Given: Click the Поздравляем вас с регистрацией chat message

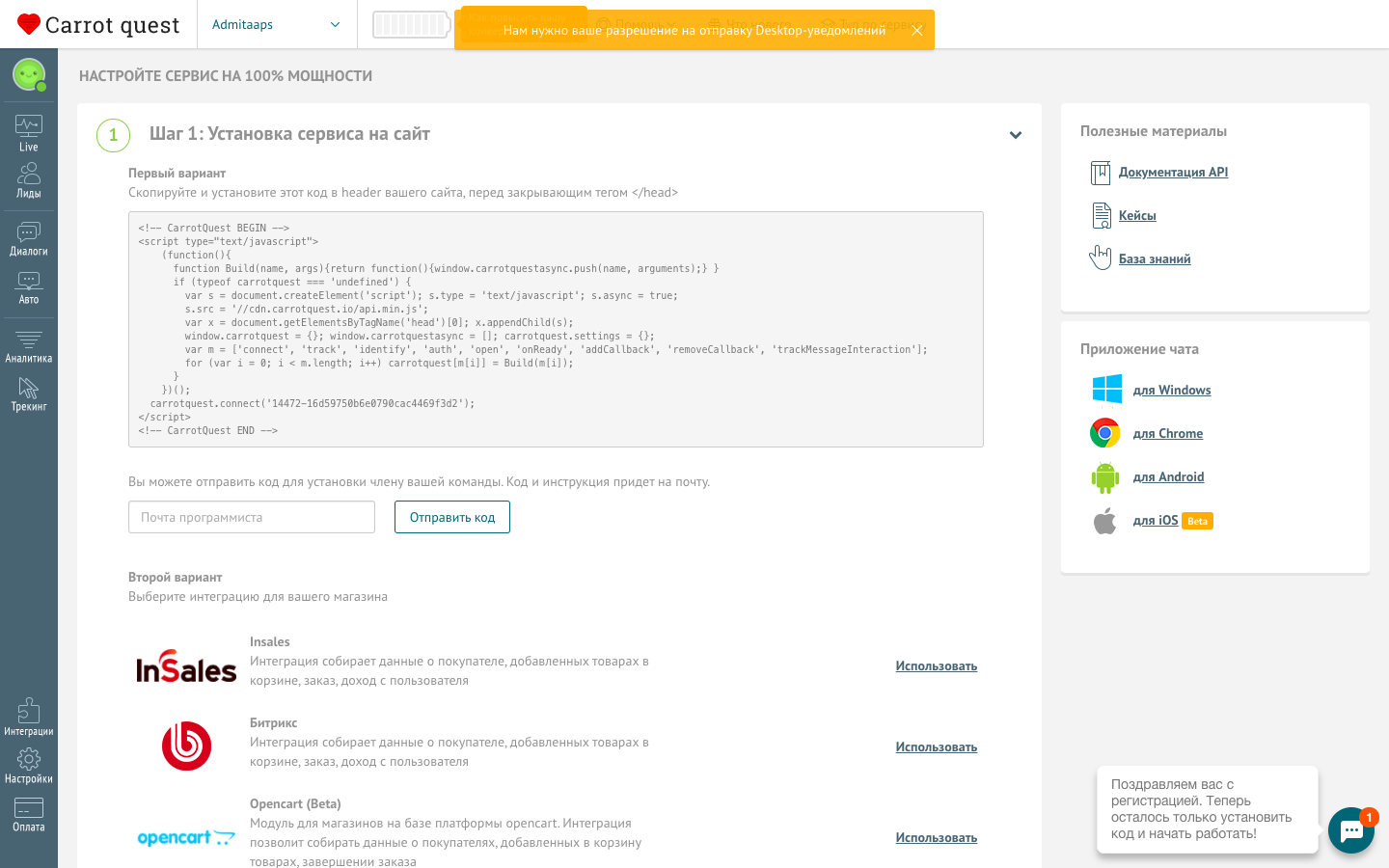Looking at the screenshot, I should tap(1208, 809).
